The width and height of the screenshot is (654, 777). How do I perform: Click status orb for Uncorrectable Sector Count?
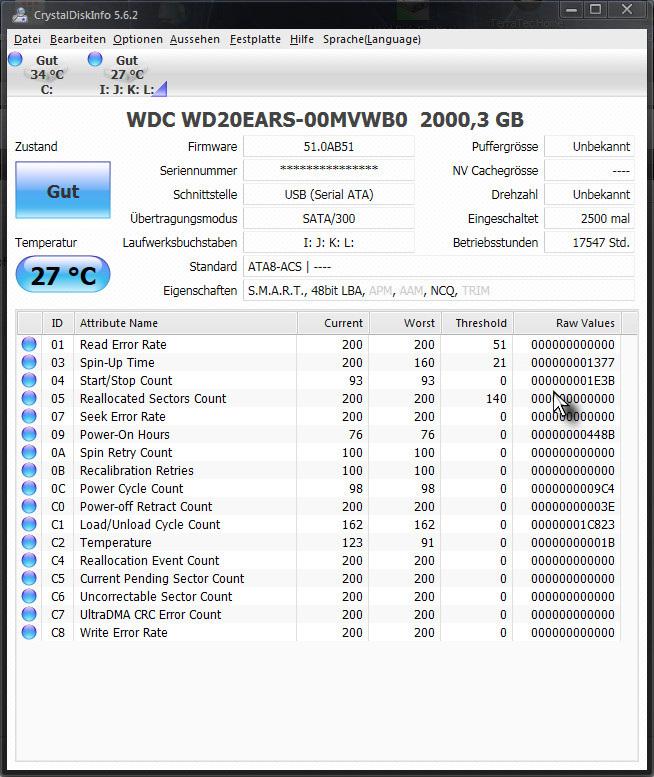pyautogui.click(x=29, y=596)
